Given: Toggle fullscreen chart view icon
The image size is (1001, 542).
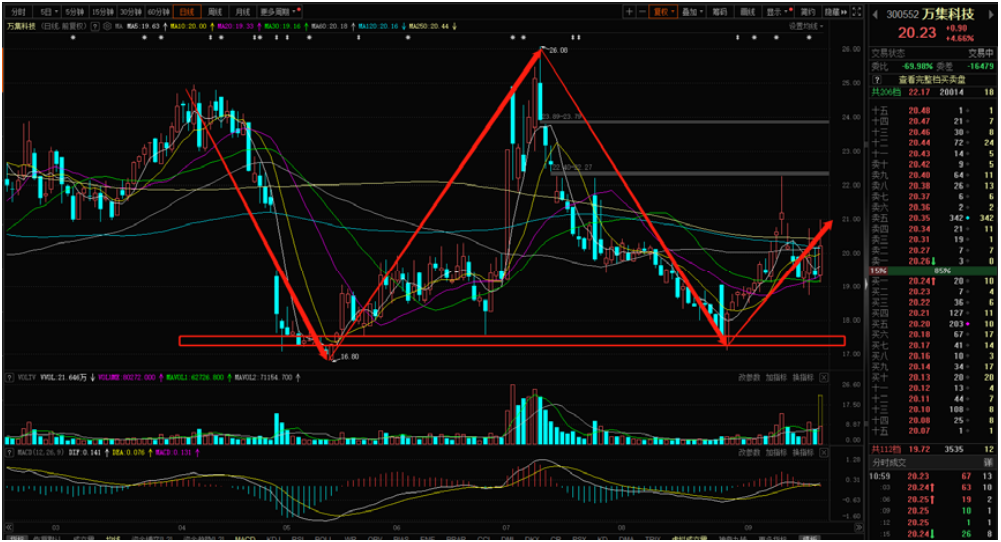Looking at the screenshot, I should 857,12.
